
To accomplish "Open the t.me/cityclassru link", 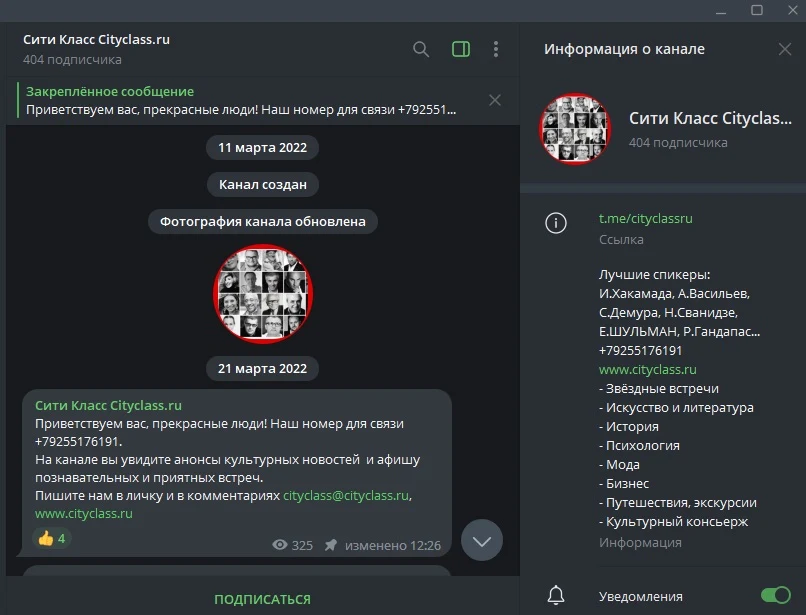I will point(645,219).
